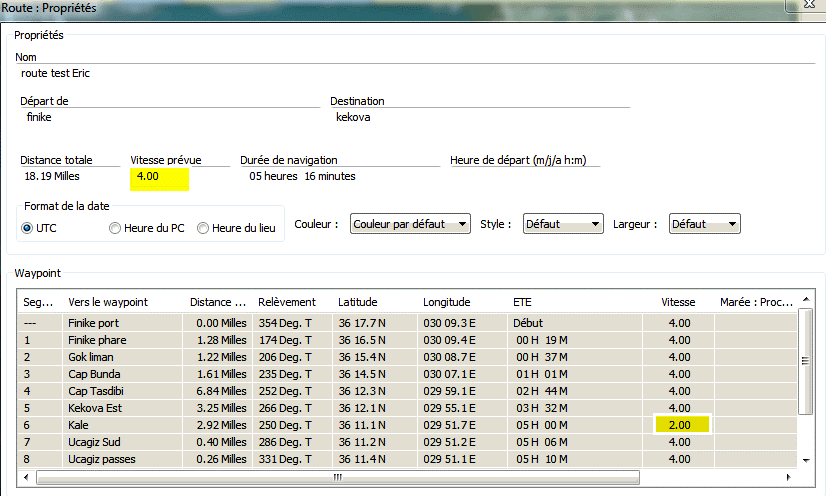Select the 'Cap Bunda' waypoint row
The width and height of the screenshot is (826, 496).
point(408,374)
